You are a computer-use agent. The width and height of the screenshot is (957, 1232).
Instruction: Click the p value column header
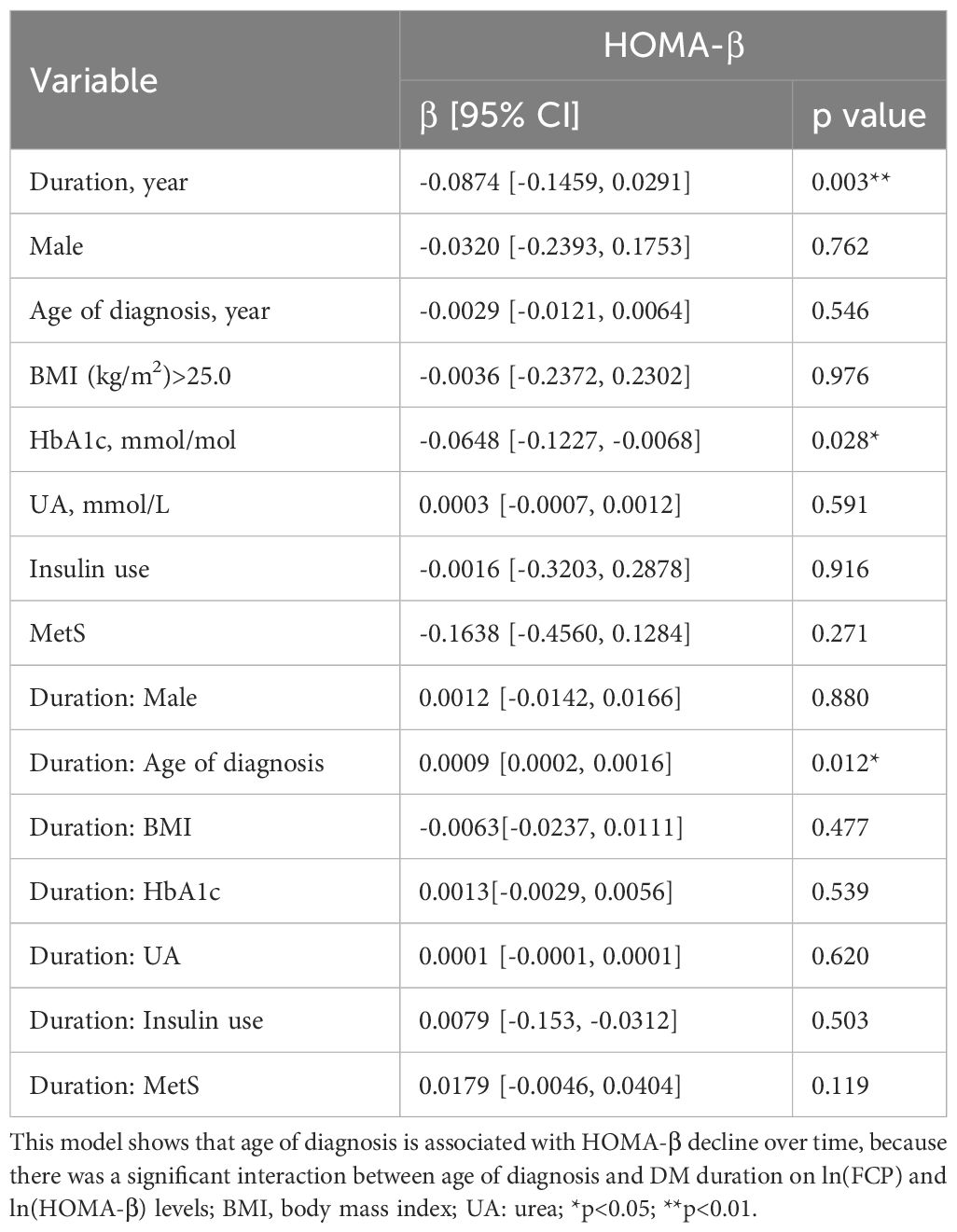coord(868,116)
